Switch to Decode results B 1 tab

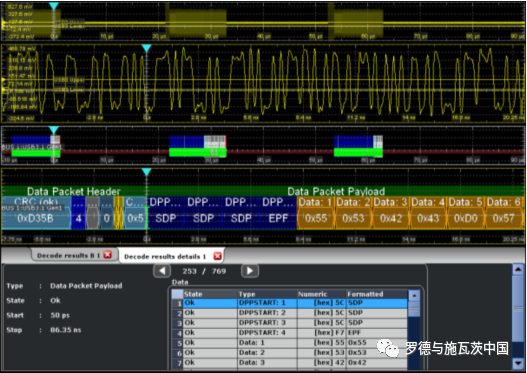point(68,255)
